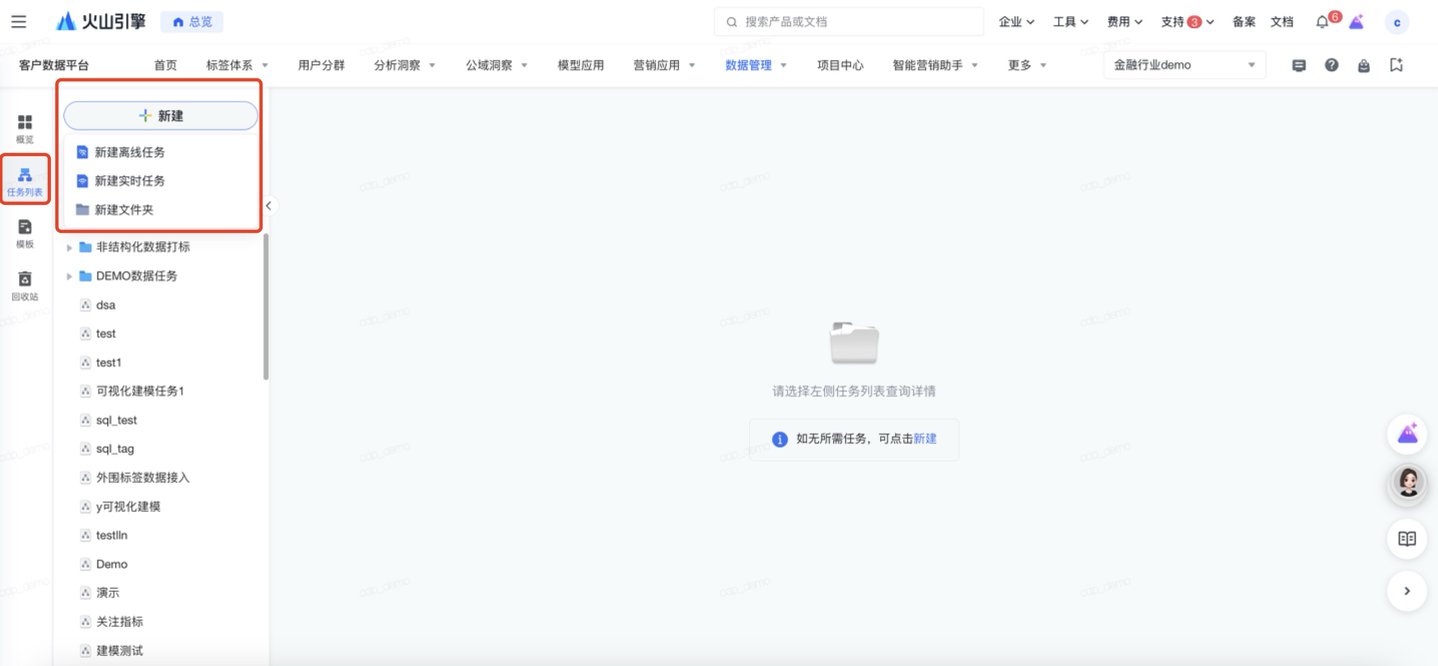Click the hamburger menu icon
1438x666 pixels.
(19, 21)
